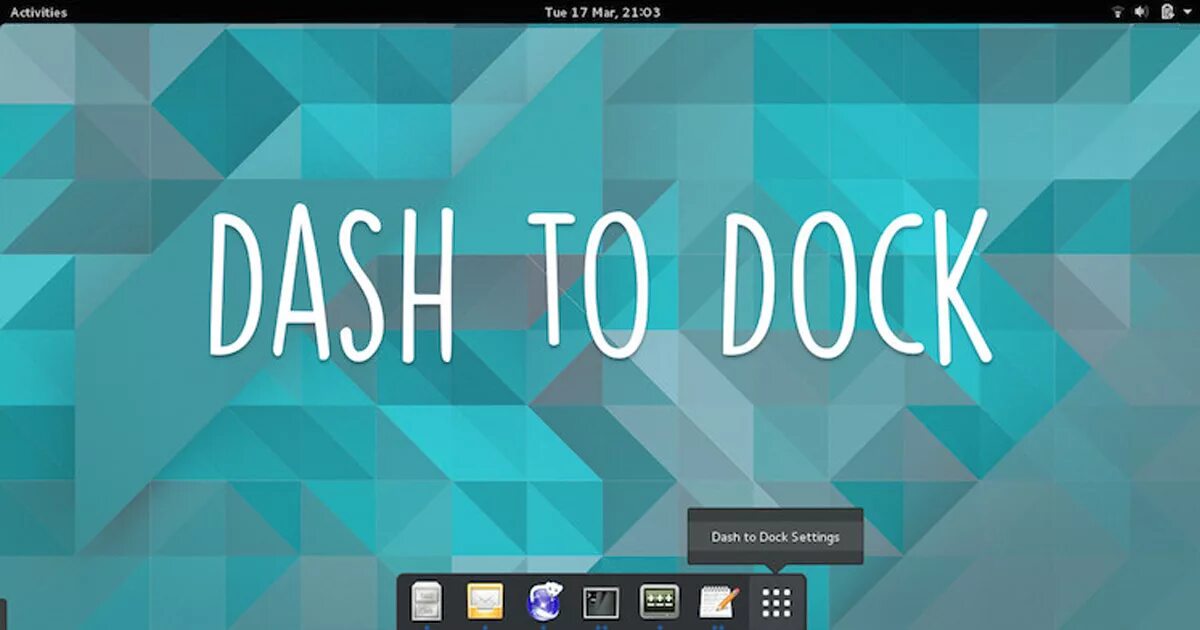Expand the system menu arrow

pyautogui.click(x=1185, y=13)
